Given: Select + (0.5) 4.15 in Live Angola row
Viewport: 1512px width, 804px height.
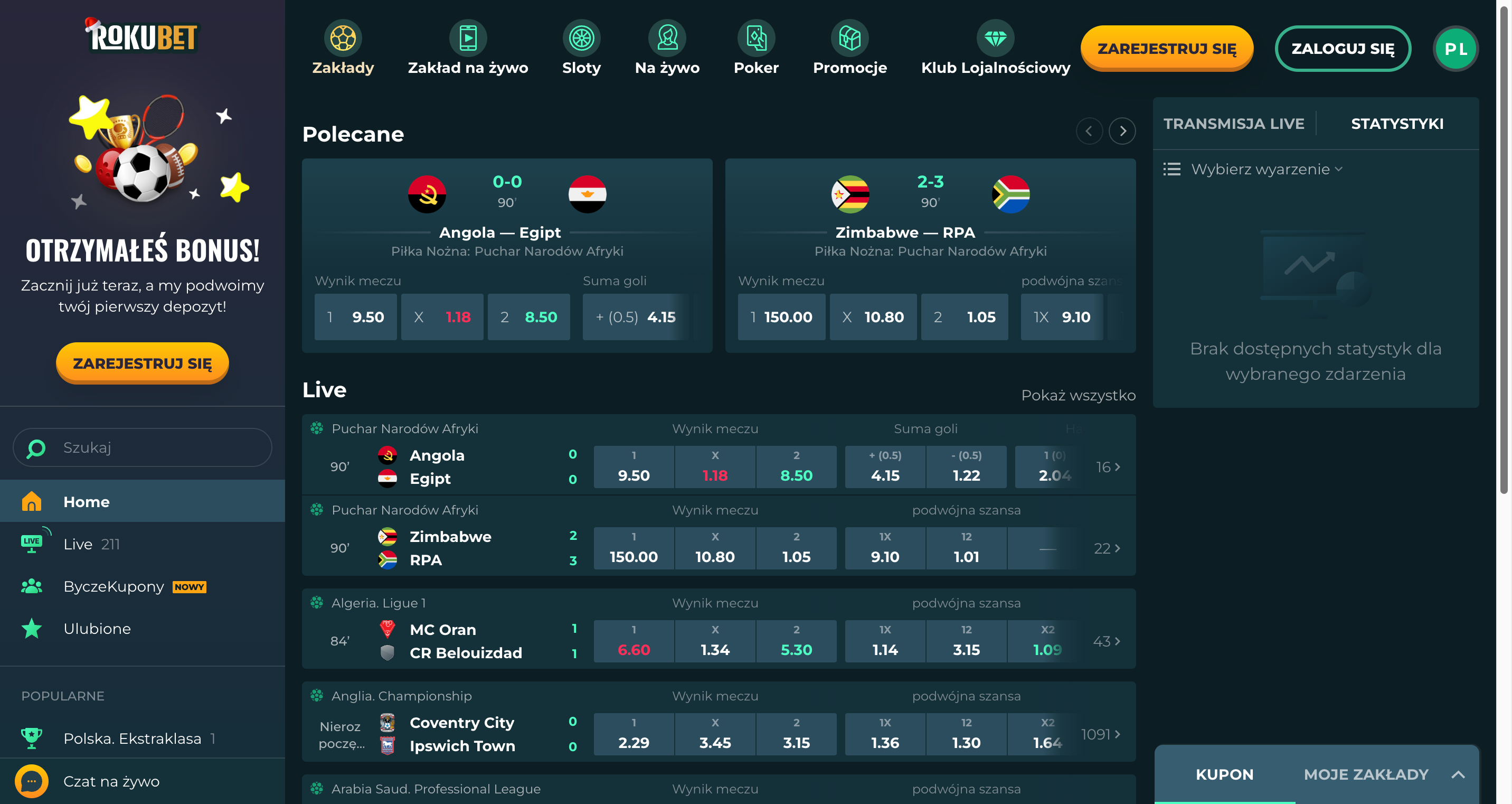Looking at the screenshot, I should click(885, 467).
